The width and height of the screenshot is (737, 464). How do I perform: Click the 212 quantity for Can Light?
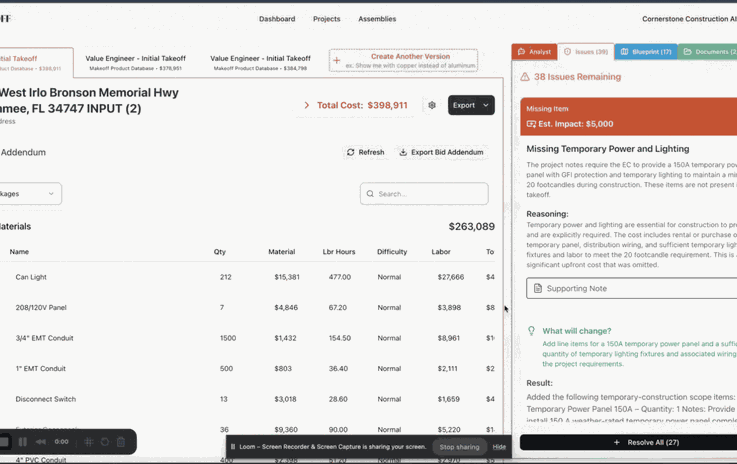tap(226, 277)
